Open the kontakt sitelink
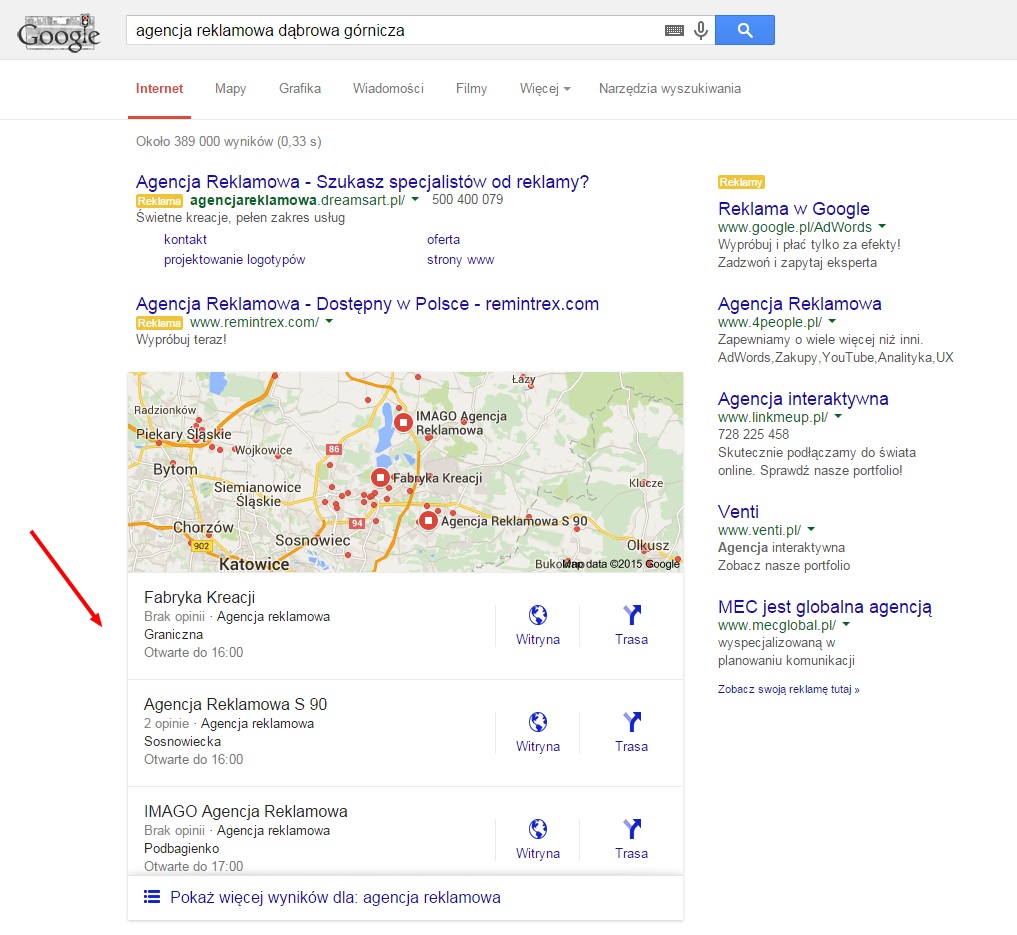 185,239
